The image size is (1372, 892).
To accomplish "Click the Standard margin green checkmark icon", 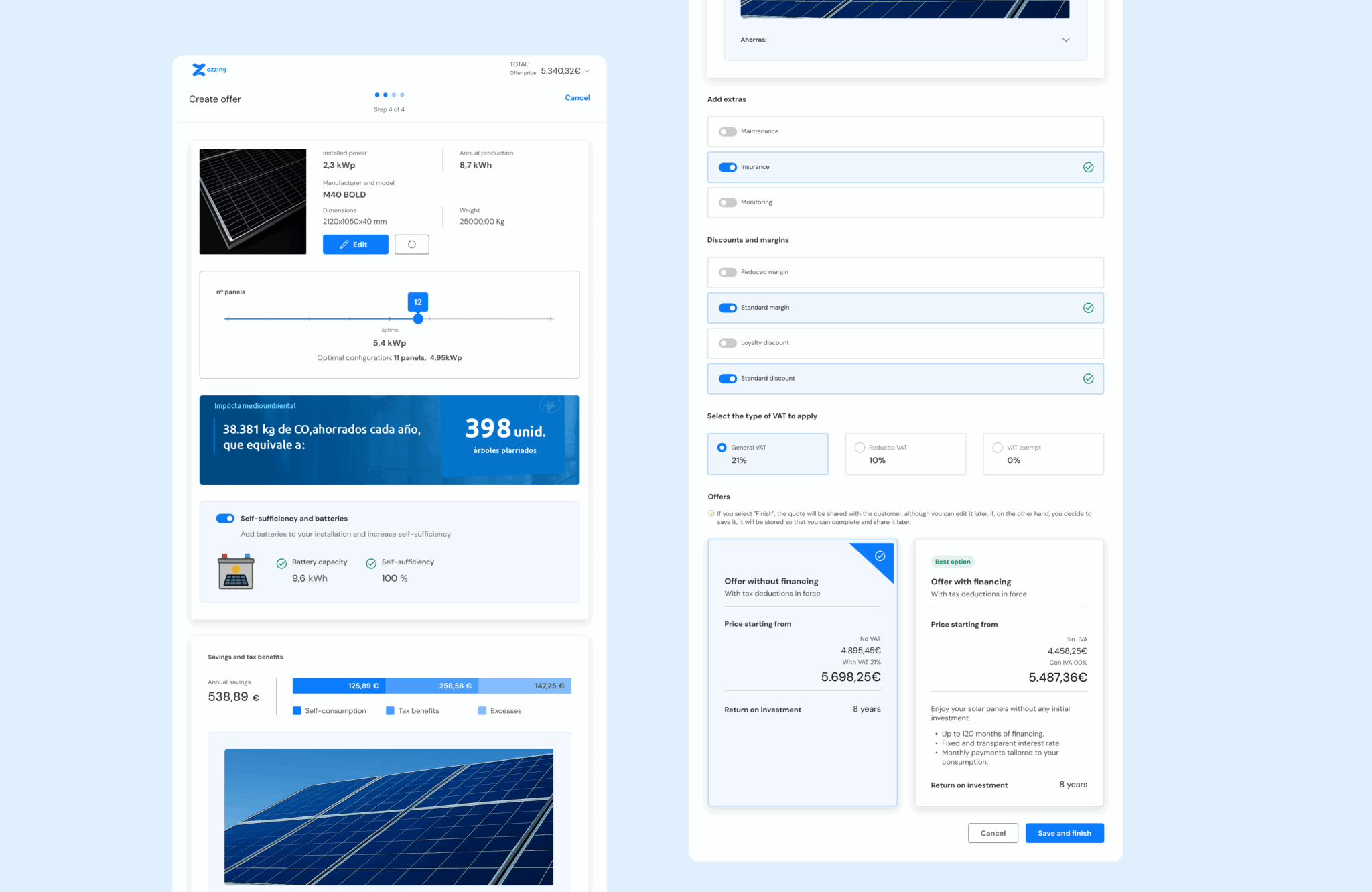I will pyautogui.click(x=1088, y=308).
